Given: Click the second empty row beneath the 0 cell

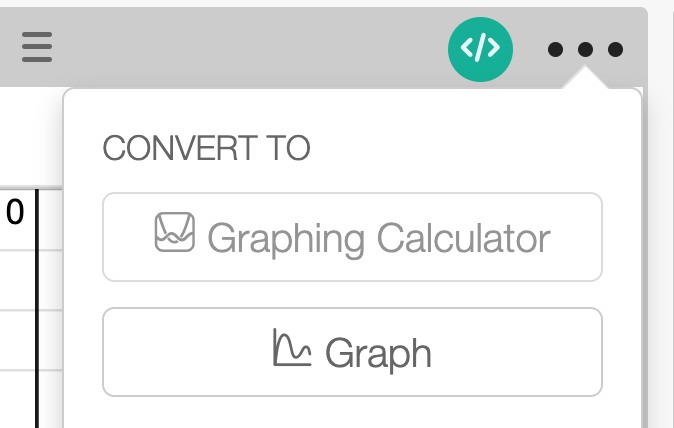Looking at the screenshot, I should point(17,340).
